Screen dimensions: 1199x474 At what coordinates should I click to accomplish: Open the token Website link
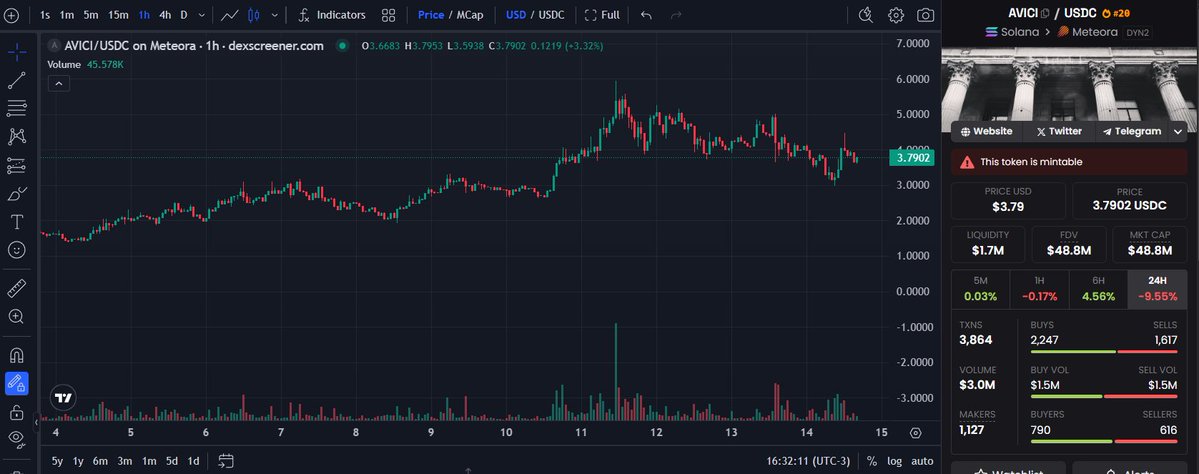pyautogui.click(x=986, y=131)
